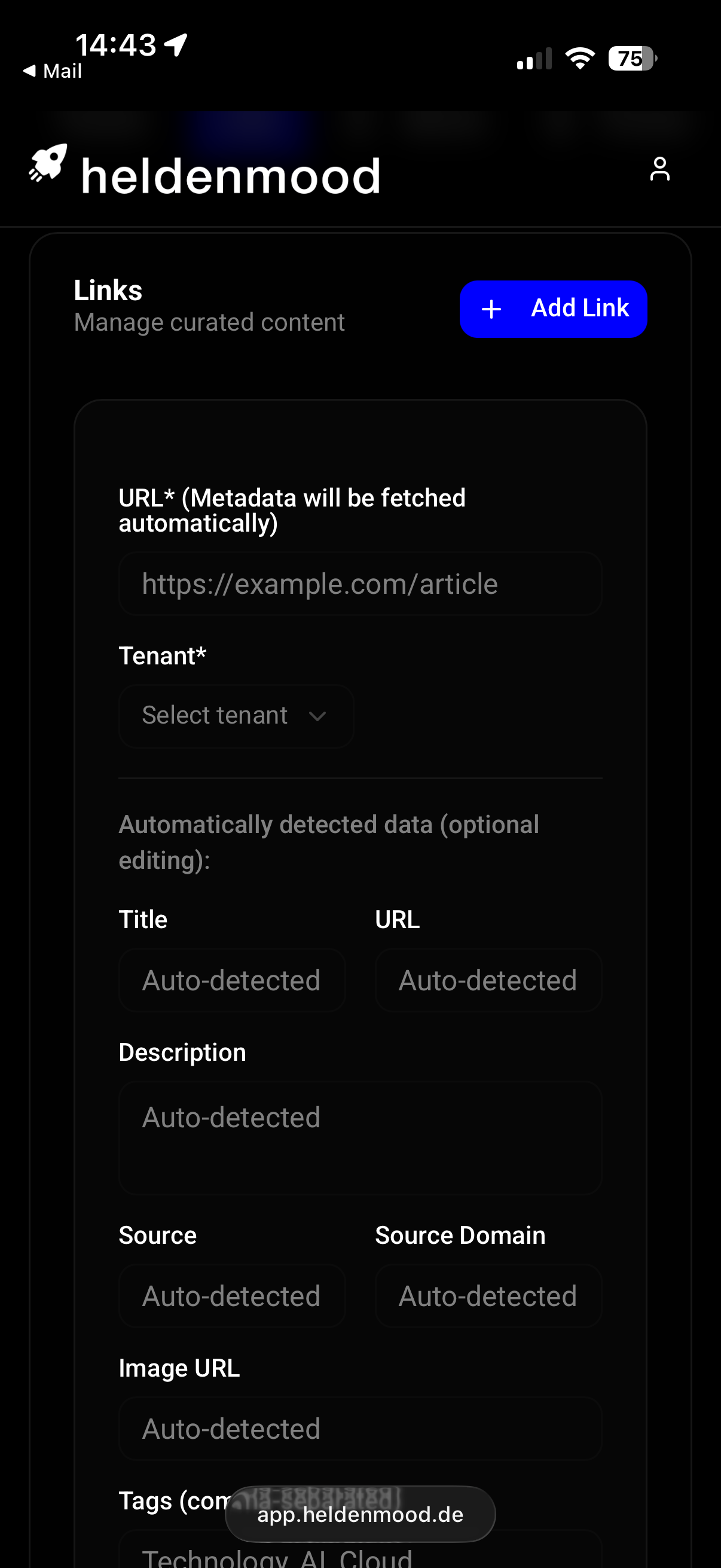The image size is (721, 1568).
Task: Tap the app.heldenmood.de address bar pill
Action: [x=360, y=1514]
